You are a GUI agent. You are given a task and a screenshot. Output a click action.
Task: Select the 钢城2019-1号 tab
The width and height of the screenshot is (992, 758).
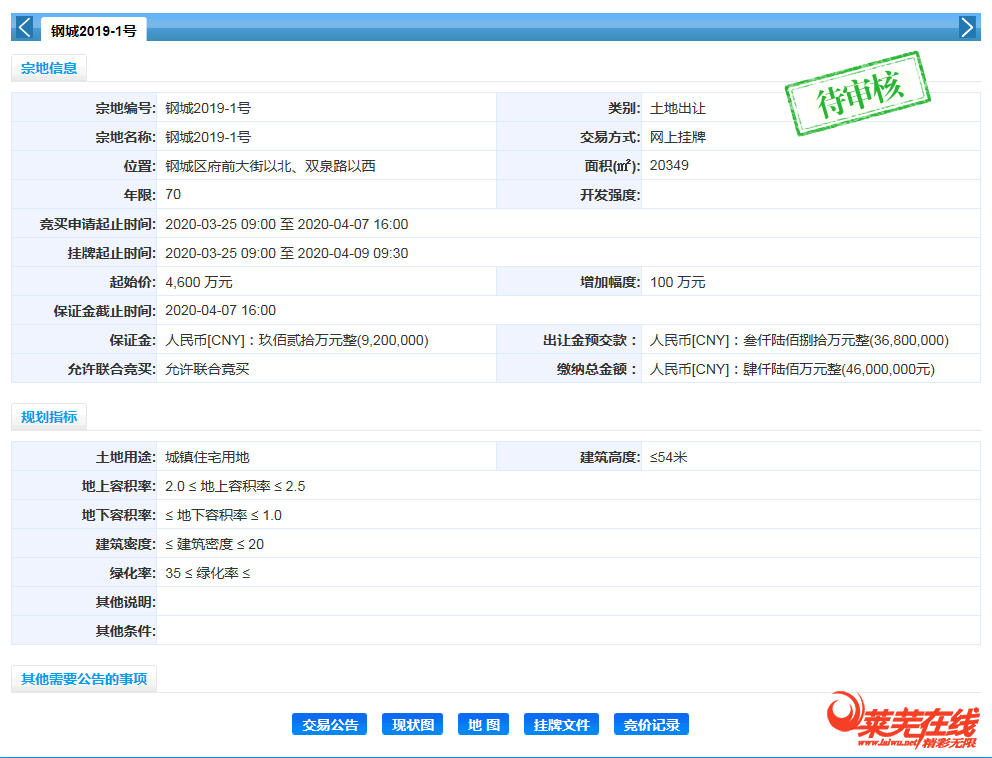[93, 29]
